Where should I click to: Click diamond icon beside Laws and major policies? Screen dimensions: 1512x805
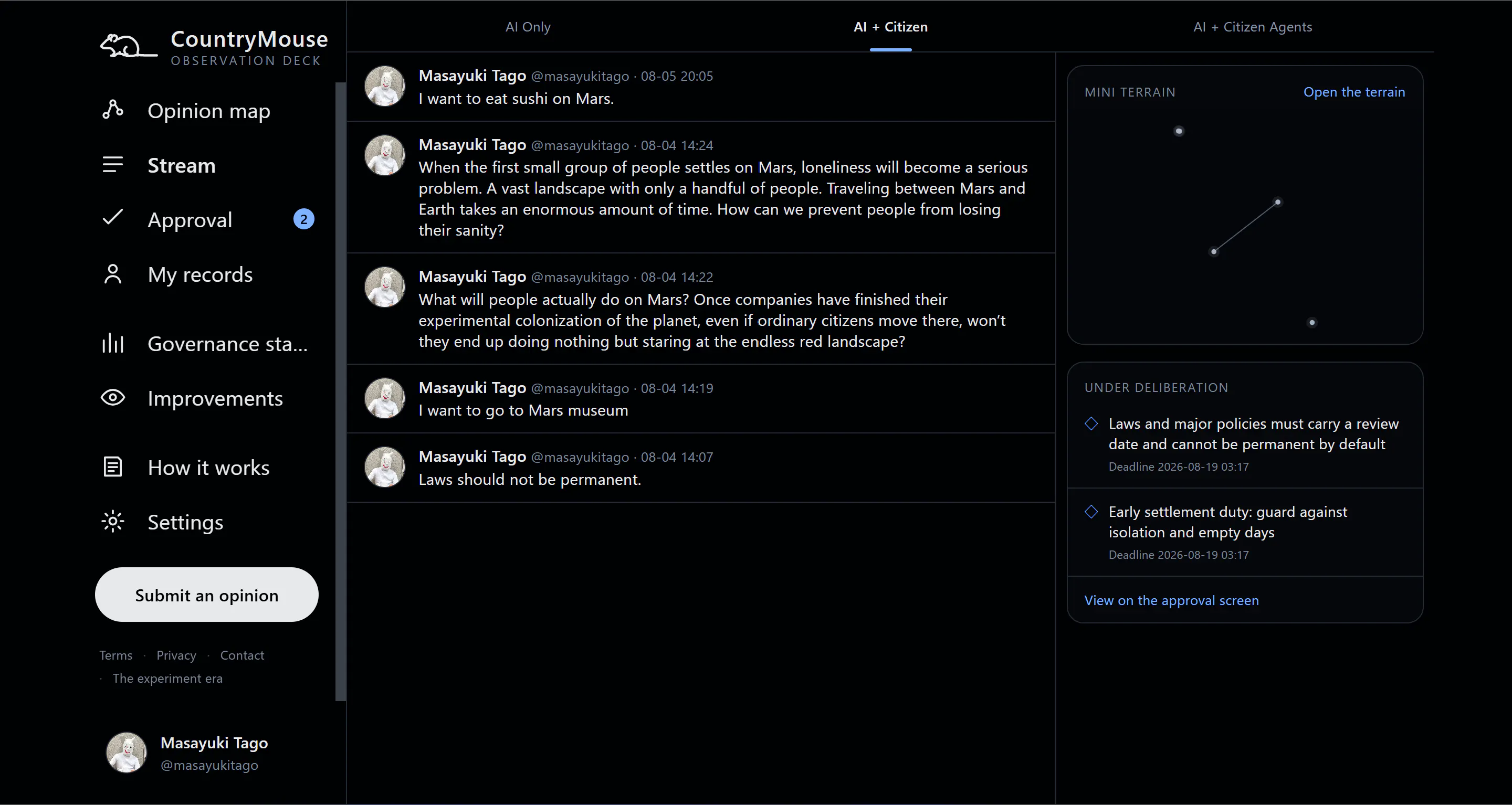pos(1091,423)
